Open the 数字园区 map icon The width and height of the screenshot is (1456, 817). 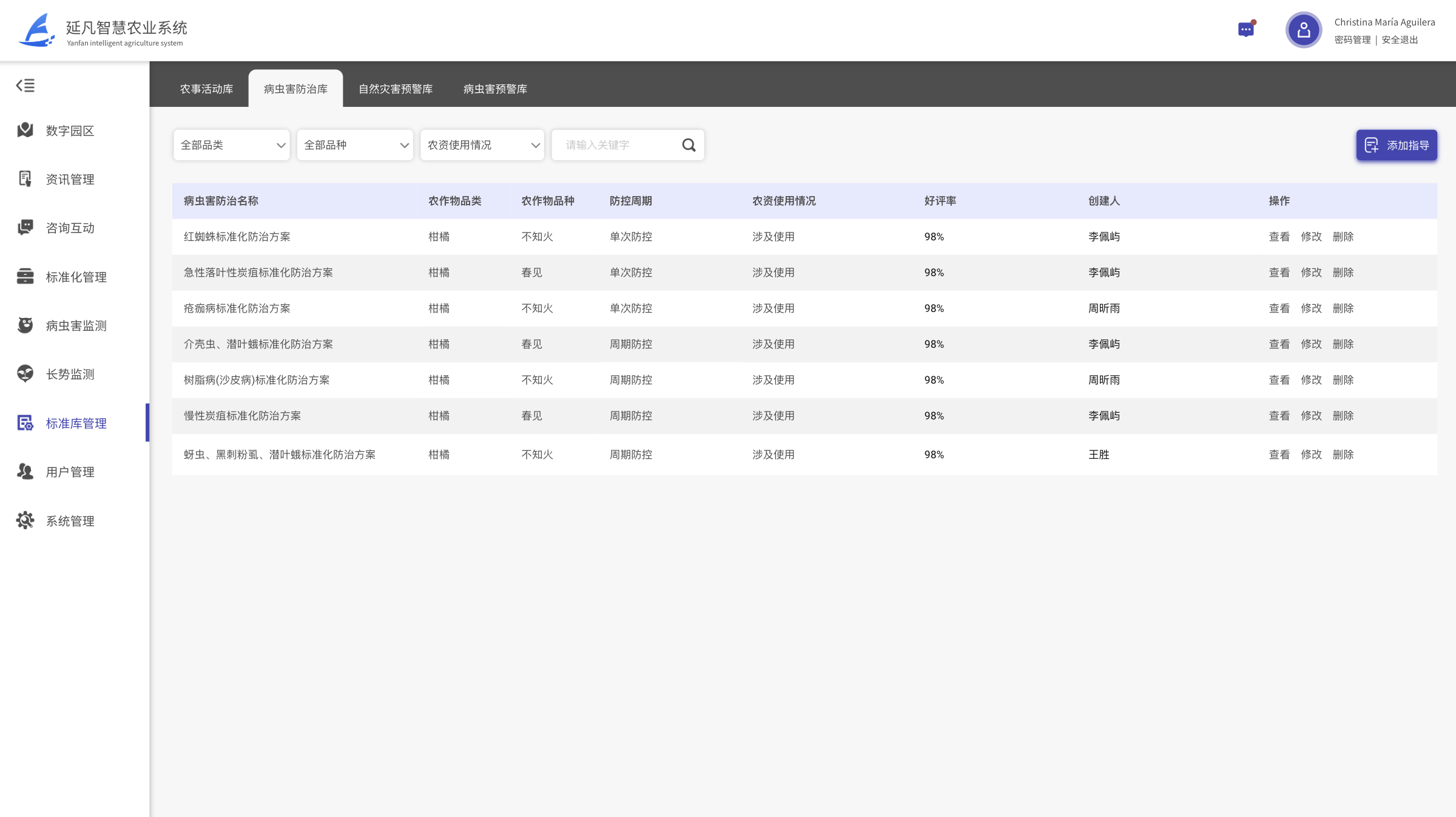point(25,130)
